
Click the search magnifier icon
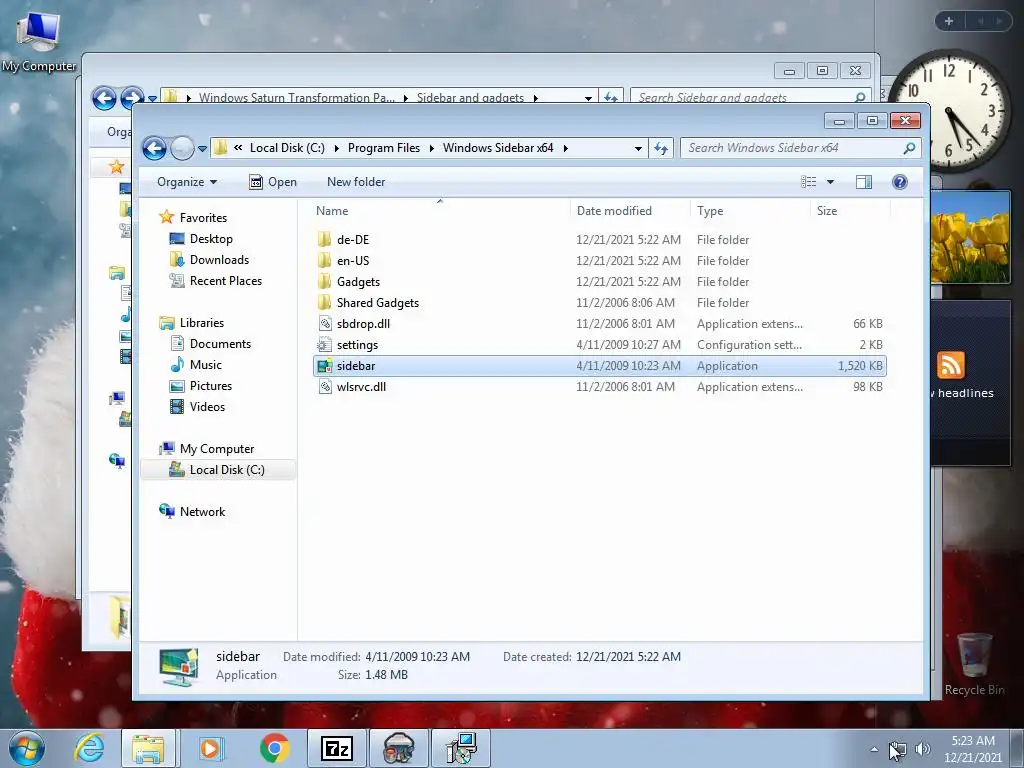909,148
